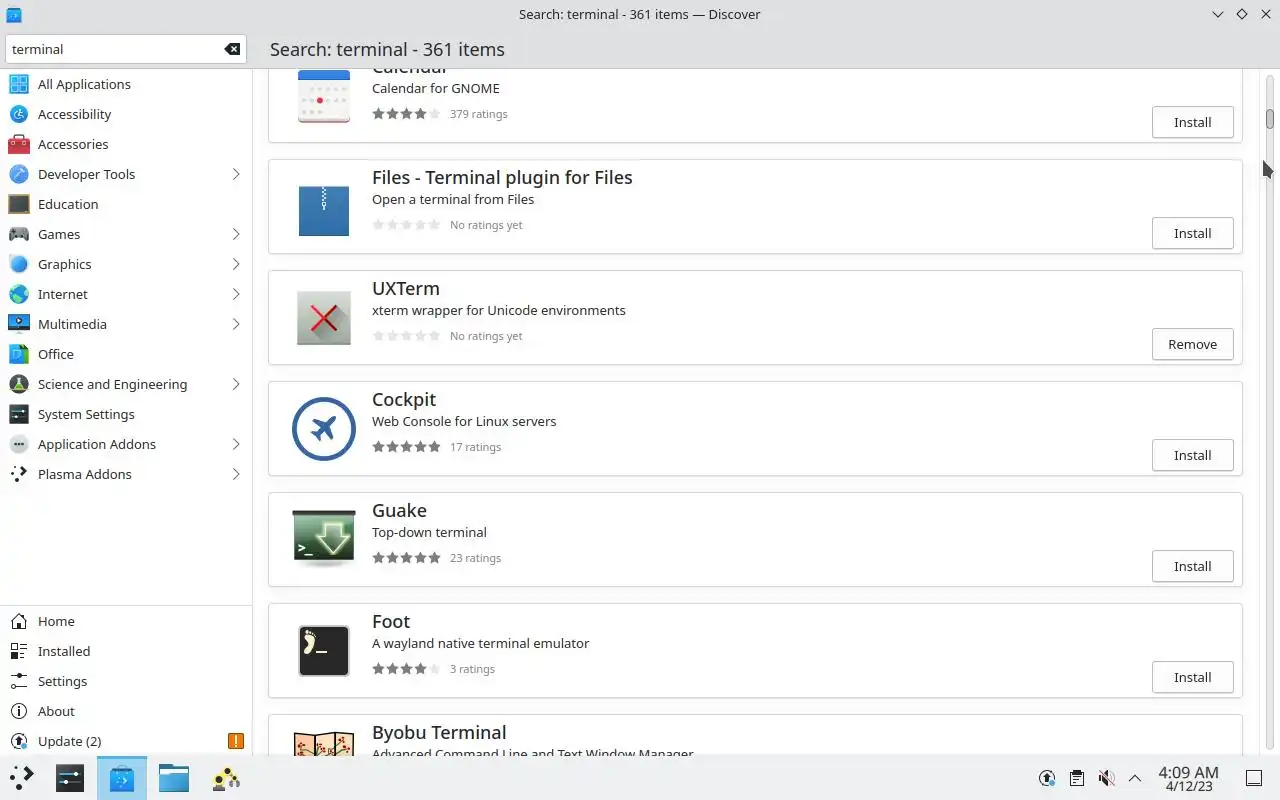This screenshot has height=800, width=1280.
Task: Open the Dolphin file manager from taskbar
Action: point(173,778)
